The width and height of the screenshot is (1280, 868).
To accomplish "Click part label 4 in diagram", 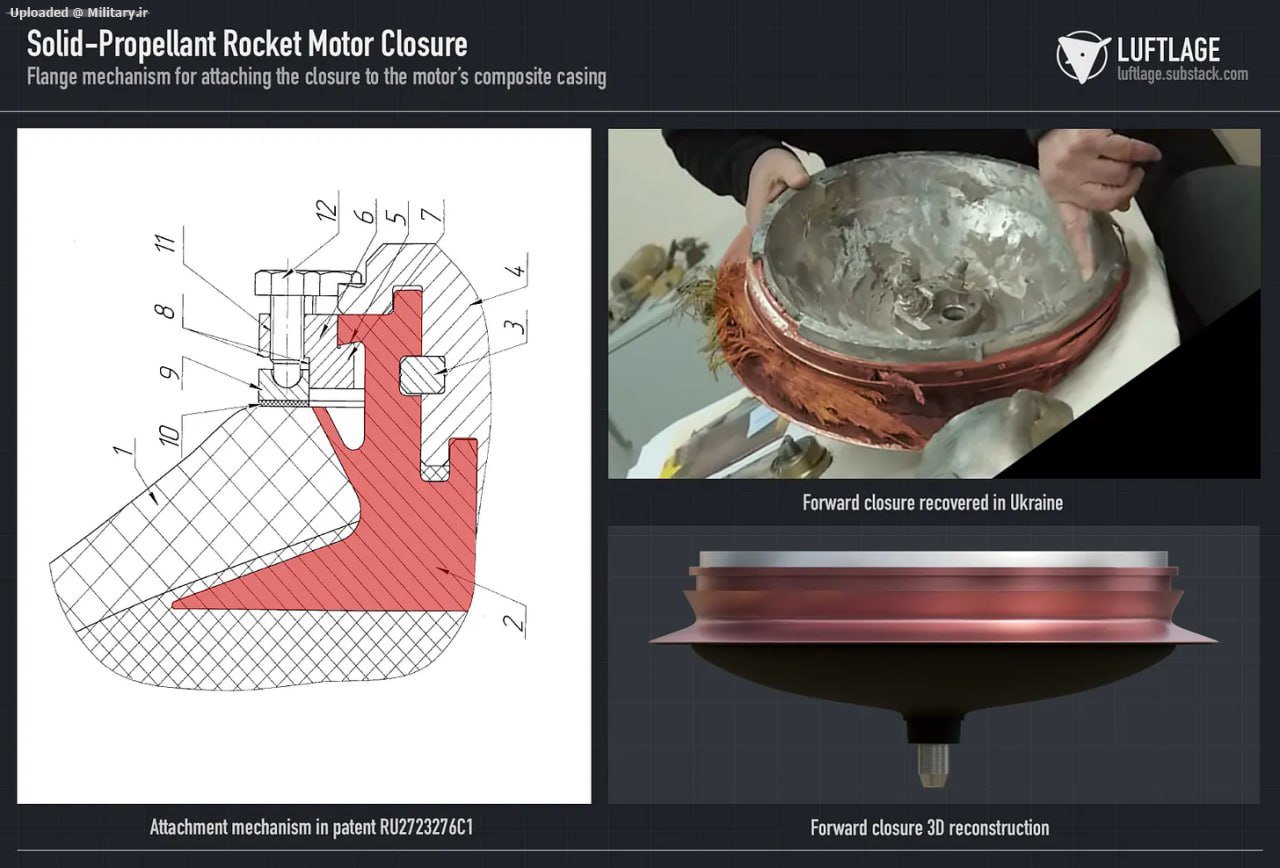I will [x=515, y=270].
